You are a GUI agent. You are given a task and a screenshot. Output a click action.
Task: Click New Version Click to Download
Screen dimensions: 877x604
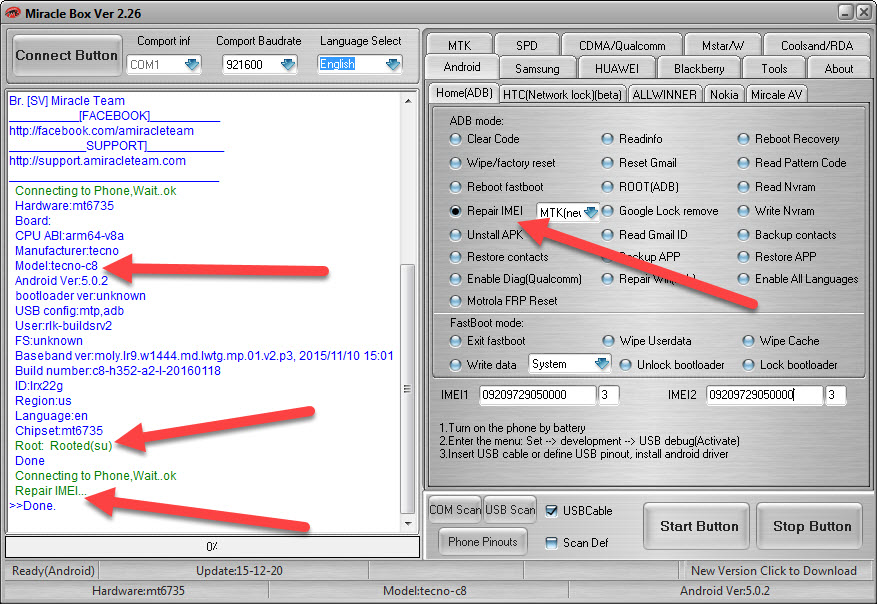pyautogui.click(x=774, y=570)
